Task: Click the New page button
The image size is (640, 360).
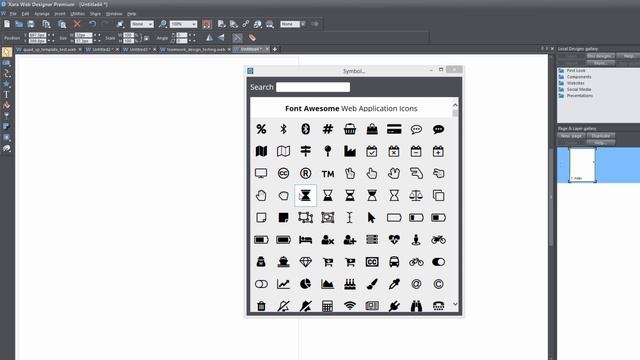Action: tap(571, 136)
